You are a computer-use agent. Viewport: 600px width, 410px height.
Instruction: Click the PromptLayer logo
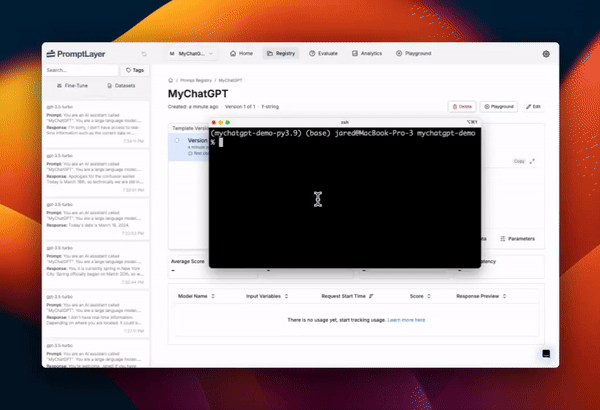76,54
